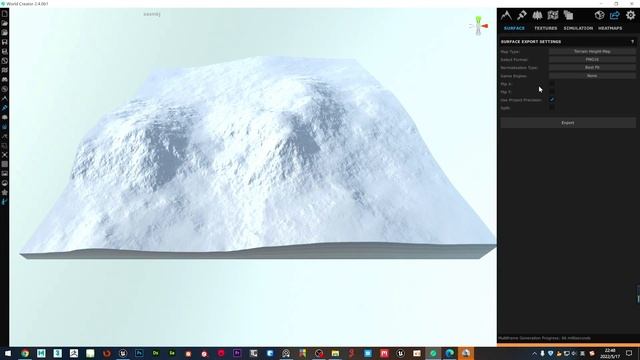
Task: Open the Normalization Type dropdown
Action: coord(592,67)
